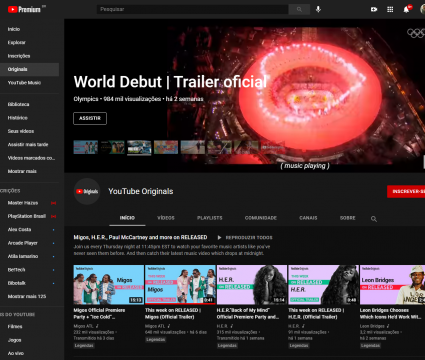This screenshot has width=425, height=360.
Task: Click the Olympics channel name in banner
Action: pos(86,99)
